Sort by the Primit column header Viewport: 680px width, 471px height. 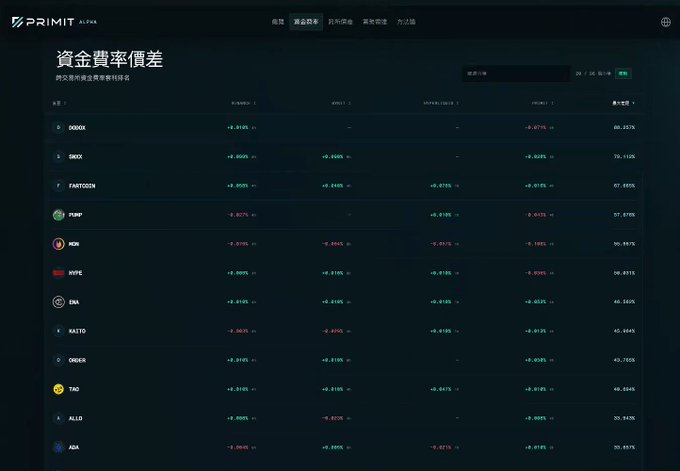[x=543, y=103]
